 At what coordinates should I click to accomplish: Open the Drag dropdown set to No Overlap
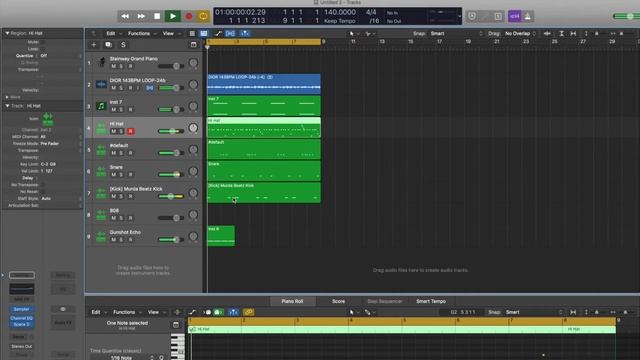(x=520, y=33)
